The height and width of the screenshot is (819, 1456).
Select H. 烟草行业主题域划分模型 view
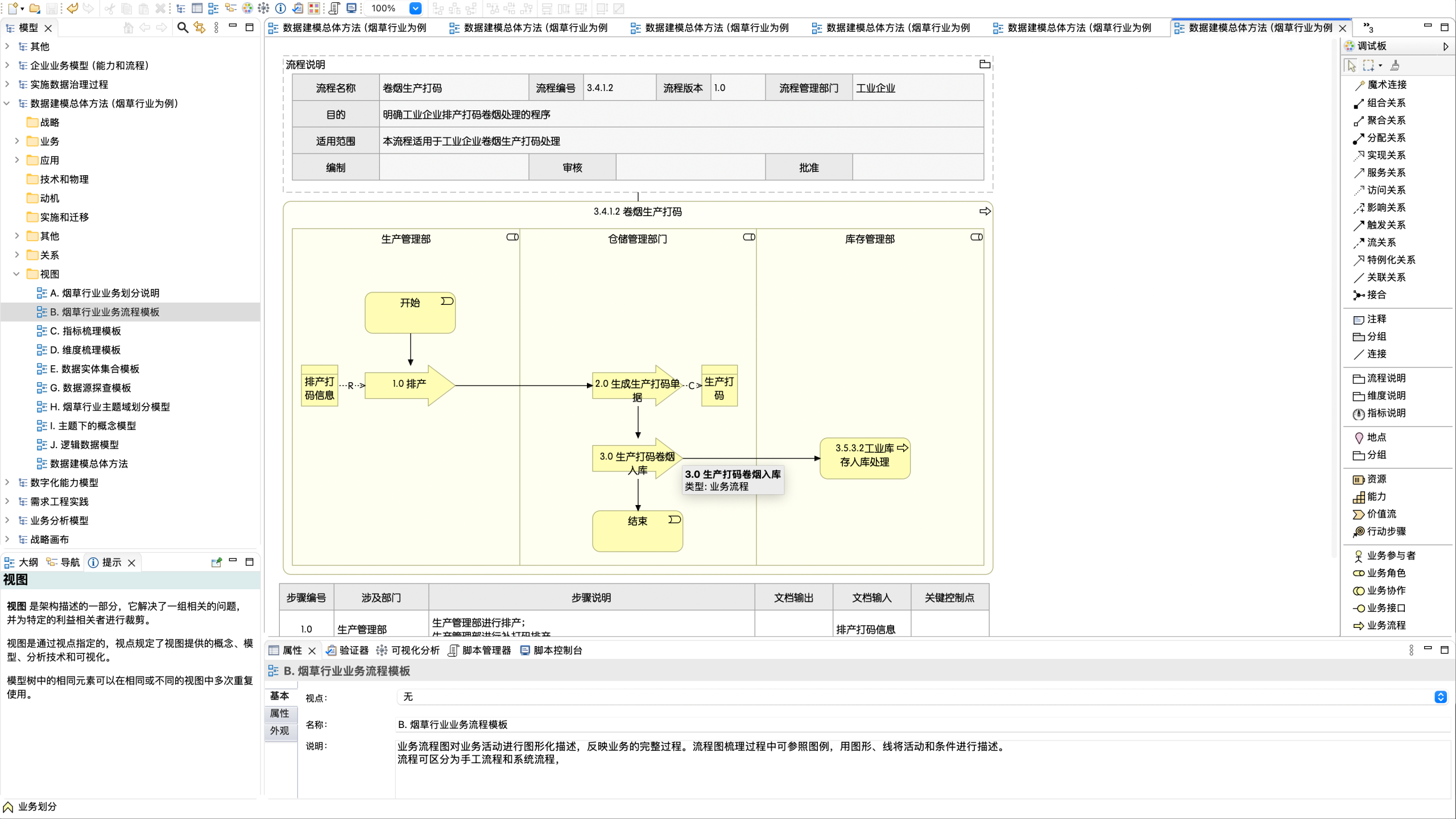point(104,407)
